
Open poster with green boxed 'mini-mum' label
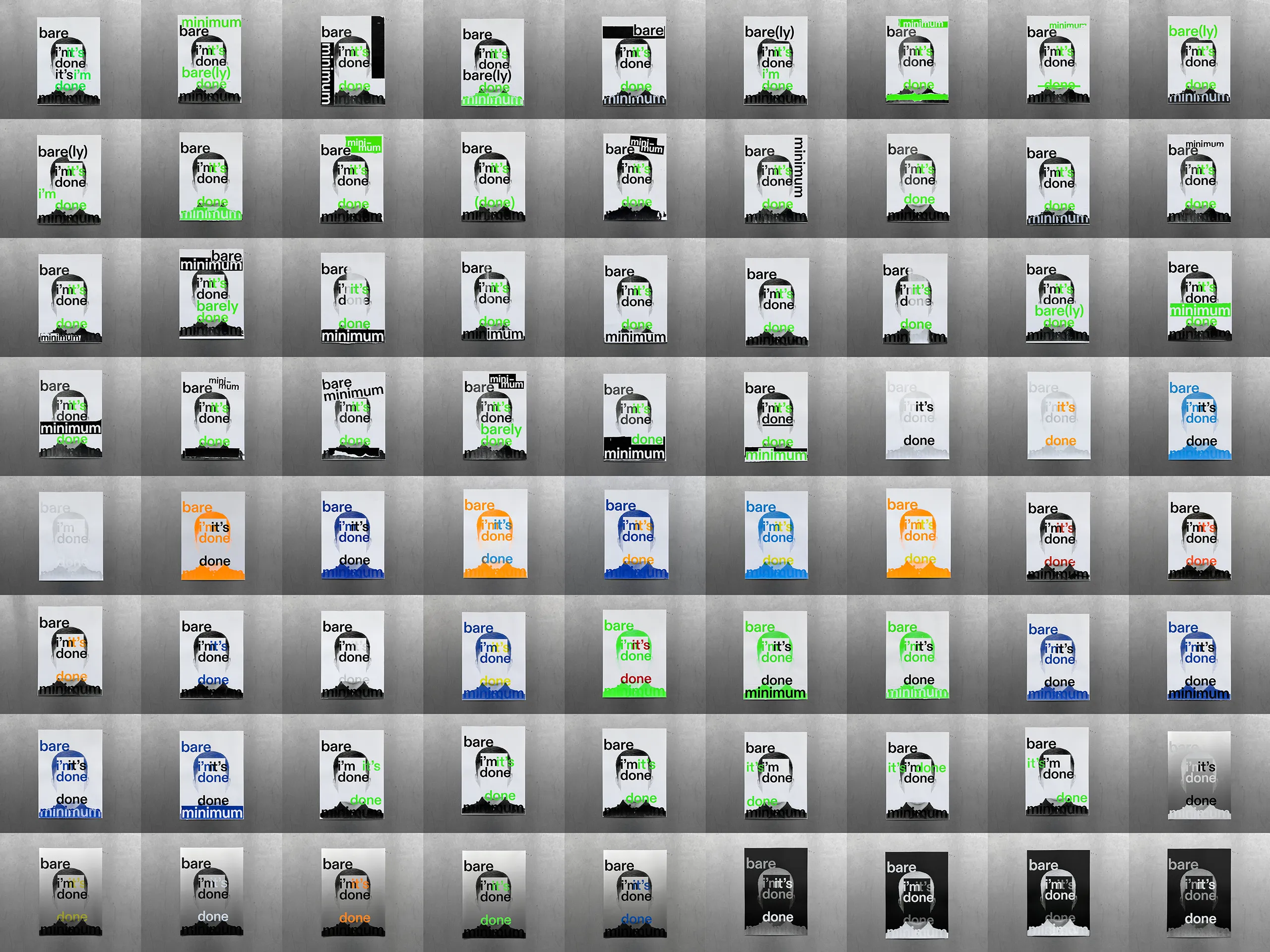(351, 178)
